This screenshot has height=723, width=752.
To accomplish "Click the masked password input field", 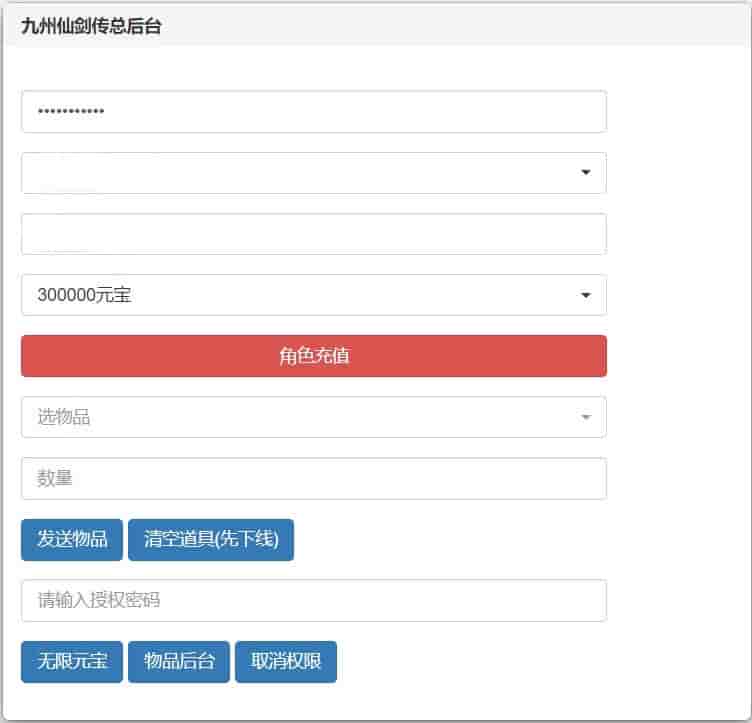I will coord(314,112).
